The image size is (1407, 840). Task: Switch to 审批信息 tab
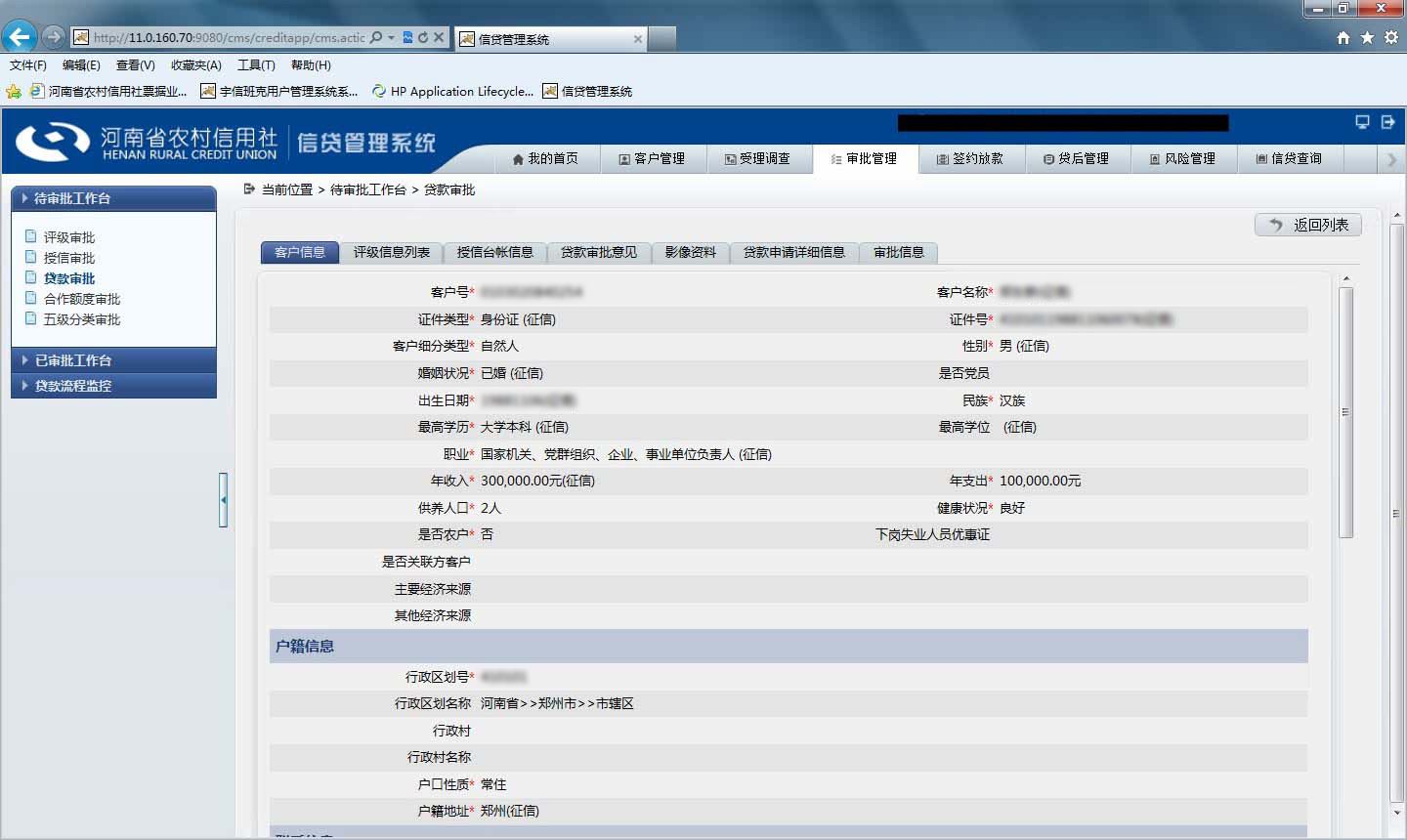coord(899,252)
